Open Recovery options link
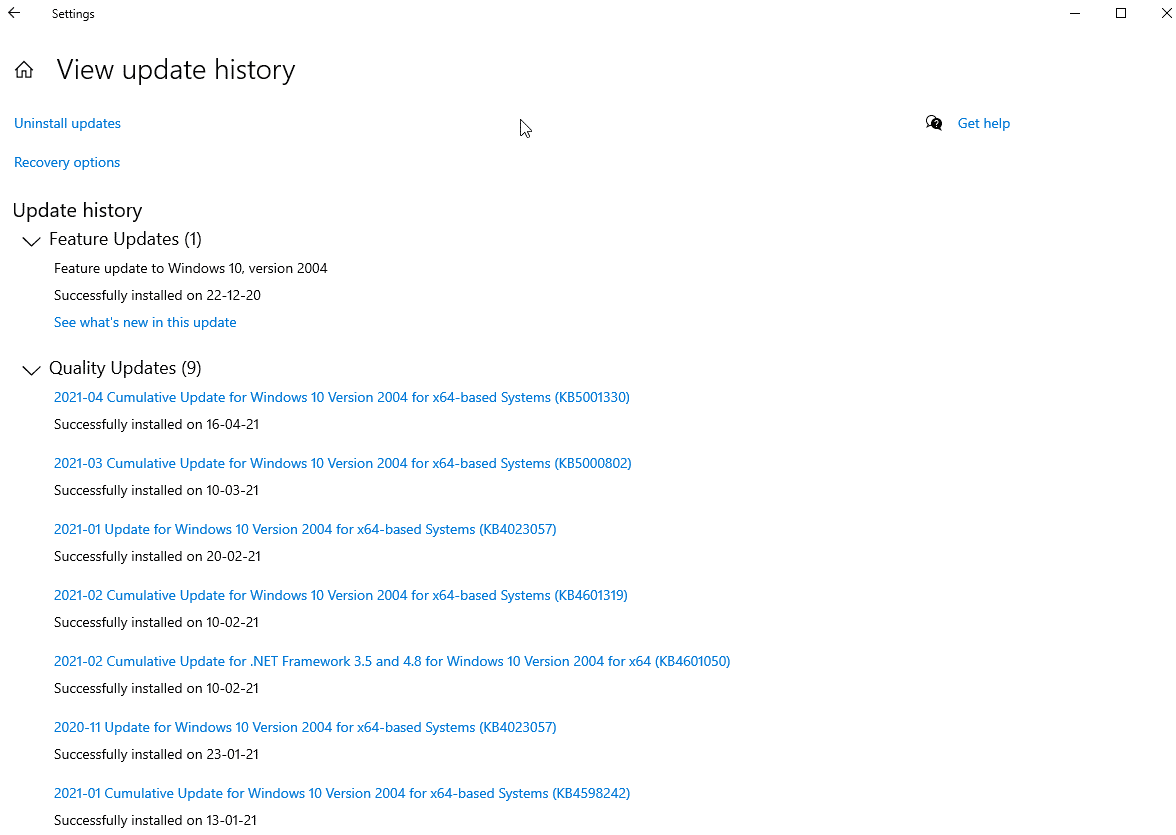Viewport: 1176px width, 835px height. [67, 162]
